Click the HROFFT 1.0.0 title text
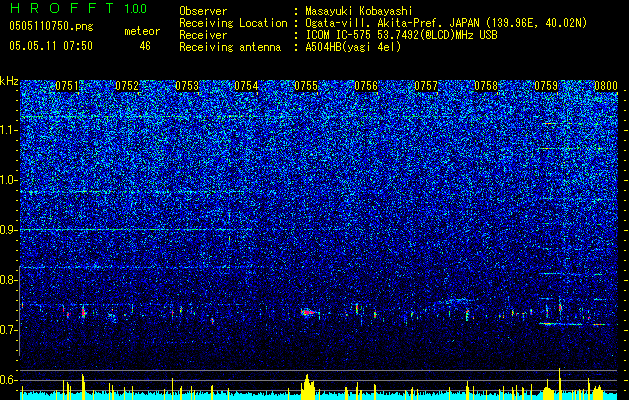629x400 pixels. point(78,8)
